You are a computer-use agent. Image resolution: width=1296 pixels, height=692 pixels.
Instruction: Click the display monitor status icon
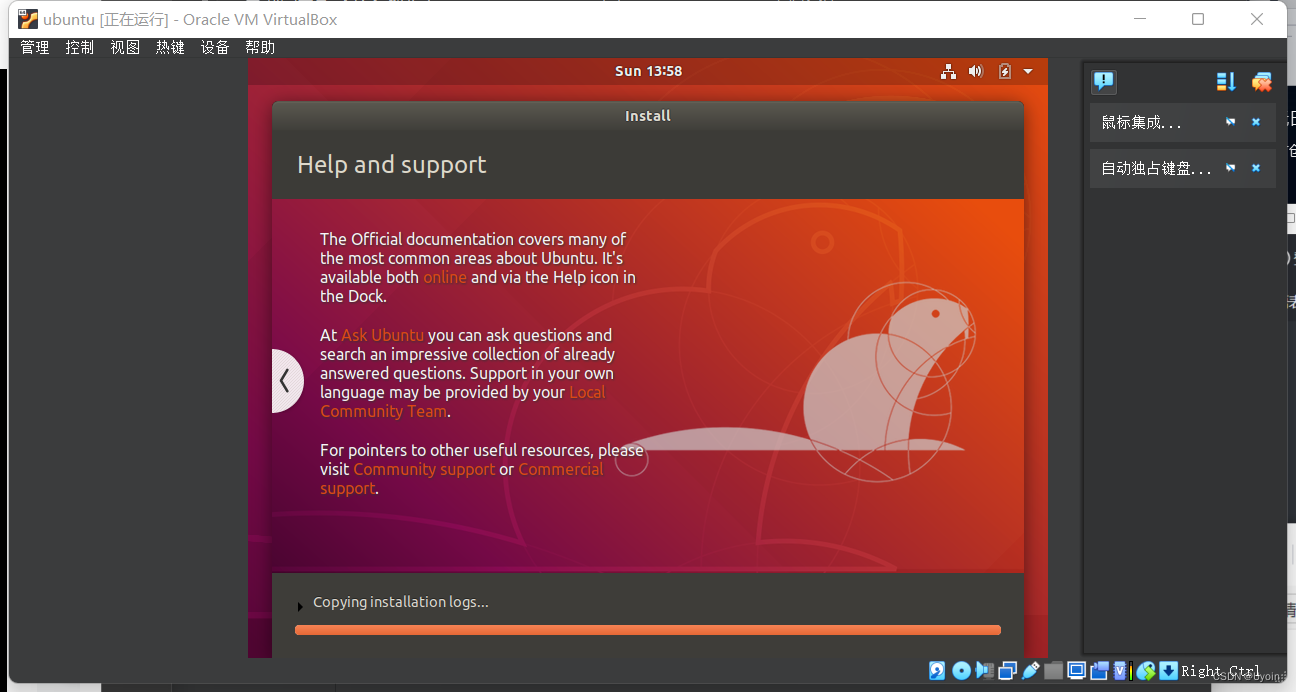[x=1077, y=670]
